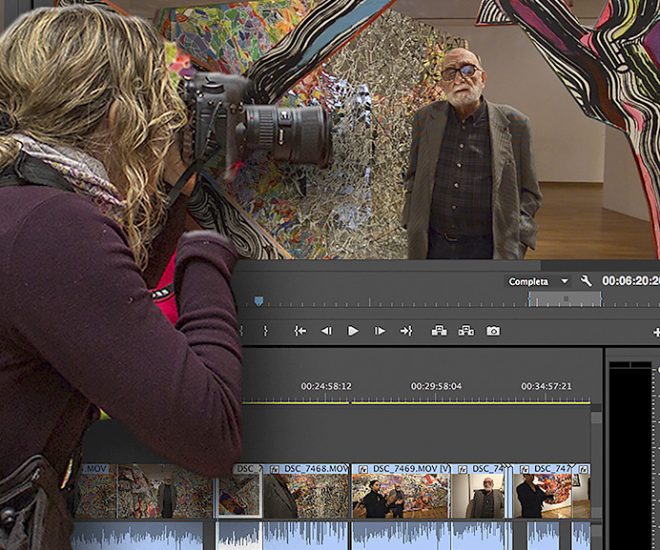Click the right handle of the monitor zoom bar
This screenshot has height=550, width=660.
click(x=601, y=299)
